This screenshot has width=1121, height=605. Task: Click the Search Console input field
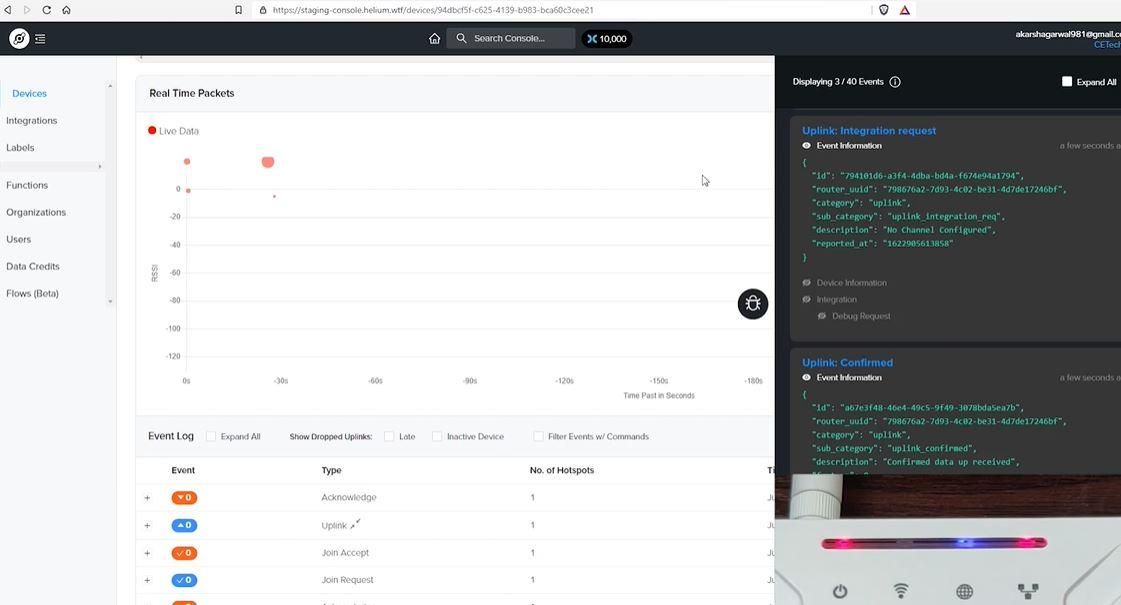[x=511, y=39]
